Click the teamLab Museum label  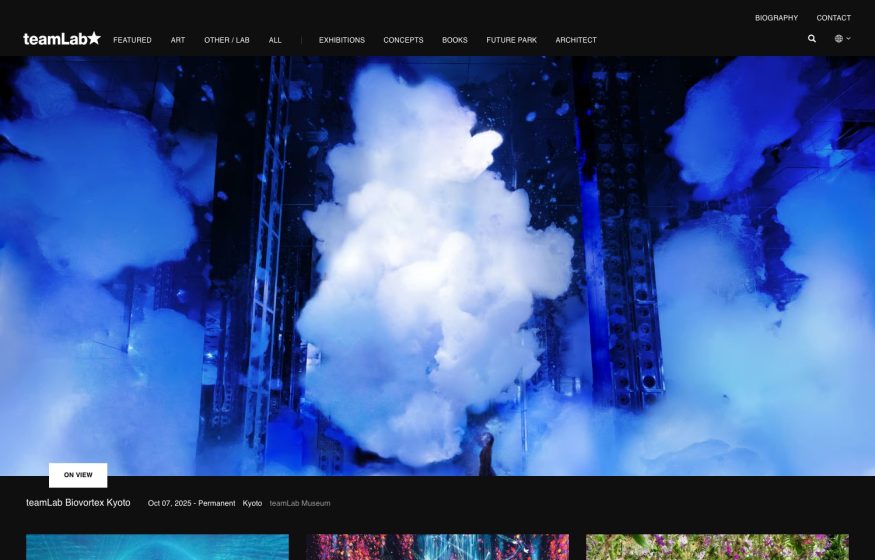[x=300, y=503]
